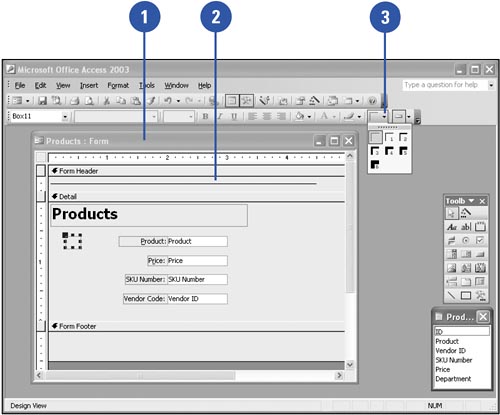Open the Edit menu
This screenshot has width=500, height=415.
[40, 85]
